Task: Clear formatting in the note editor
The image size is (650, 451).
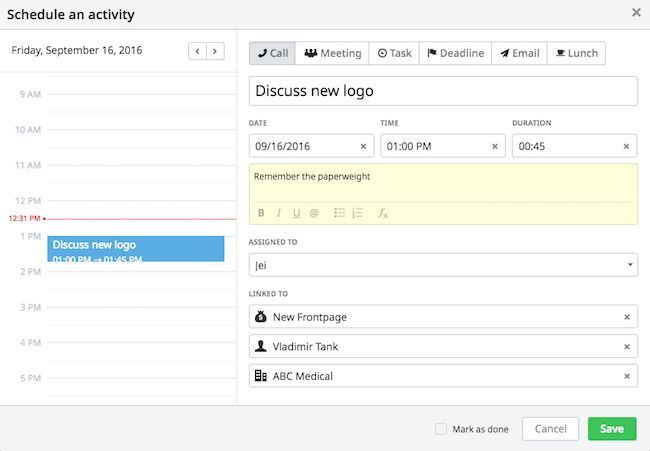Action: [383, 213]
